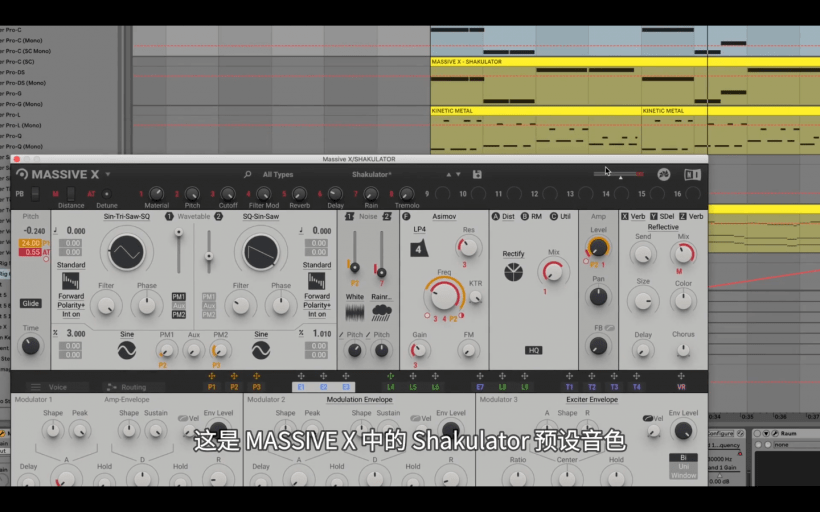Enable Aux routing on oscillator 2
820x512 pixels.
pyautogui.click(x=209, y=305)
